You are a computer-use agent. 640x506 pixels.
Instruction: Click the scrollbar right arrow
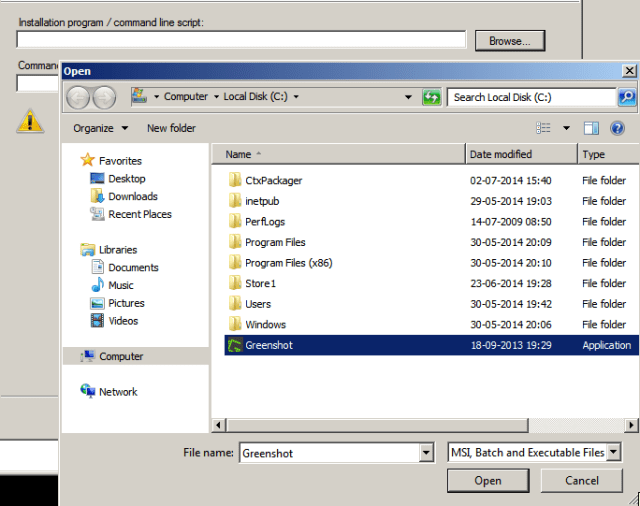[x=631, y=425]
